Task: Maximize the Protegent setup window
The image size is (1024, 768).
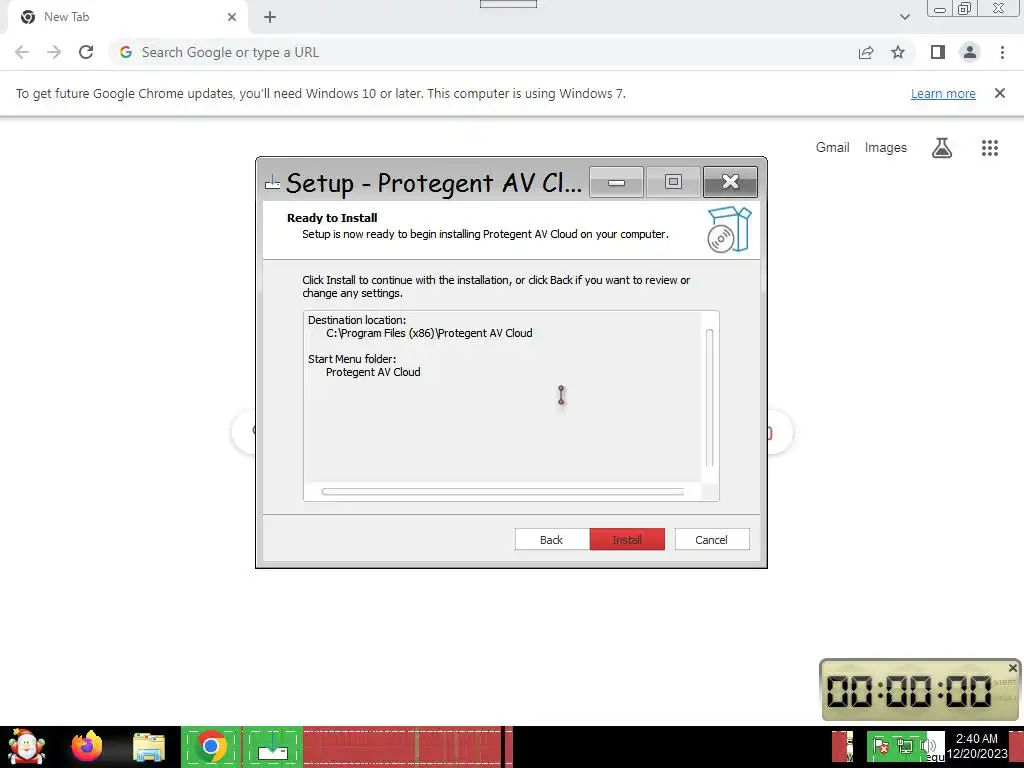Action: pyautogui.click(x=673, y=182)
